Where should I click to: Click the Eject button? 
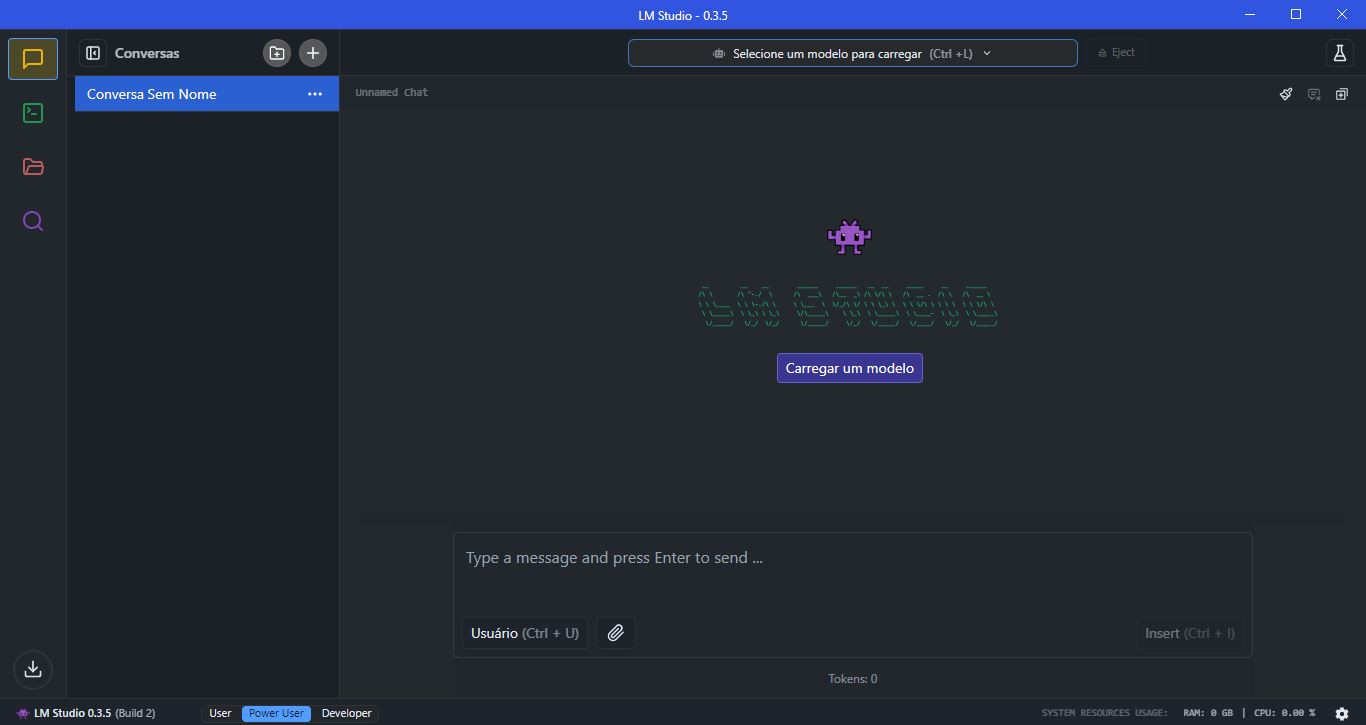(x=1116, y=53)
